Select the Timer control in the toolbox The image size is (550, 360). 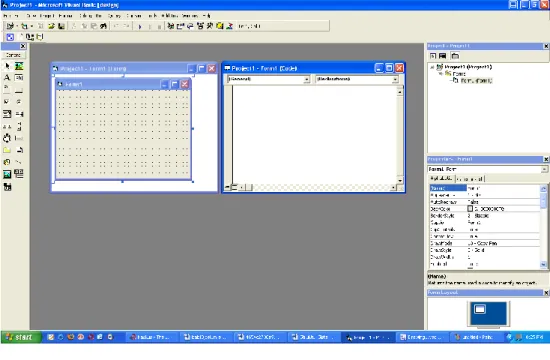(x=7, y=138)
